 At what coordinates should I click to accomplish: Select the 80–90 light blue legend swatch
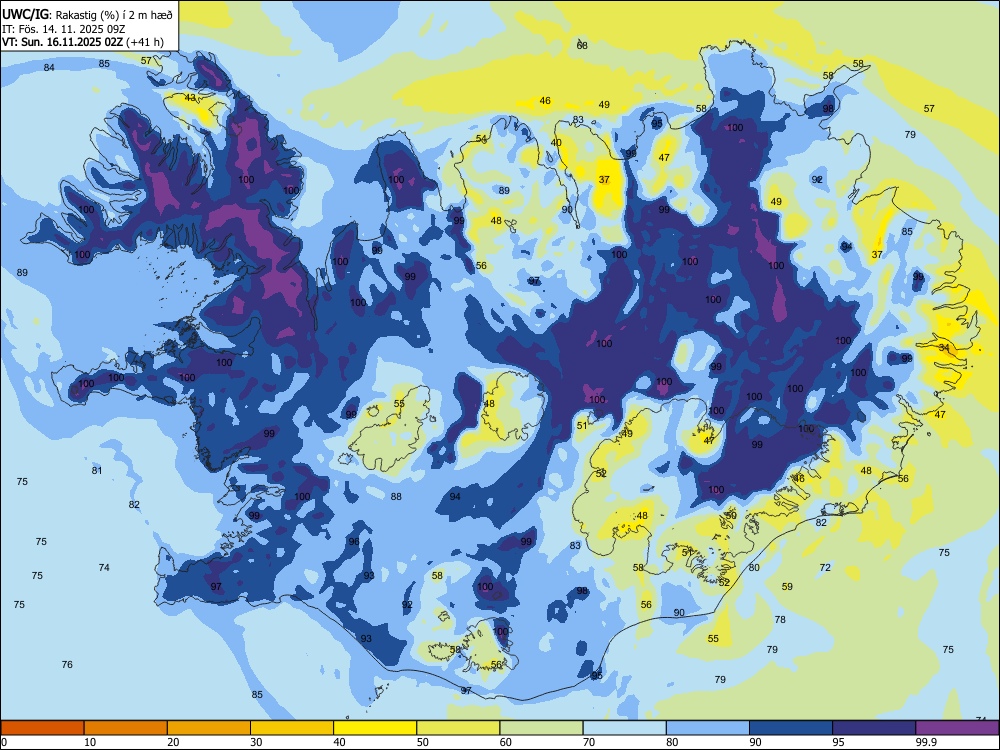708,728
